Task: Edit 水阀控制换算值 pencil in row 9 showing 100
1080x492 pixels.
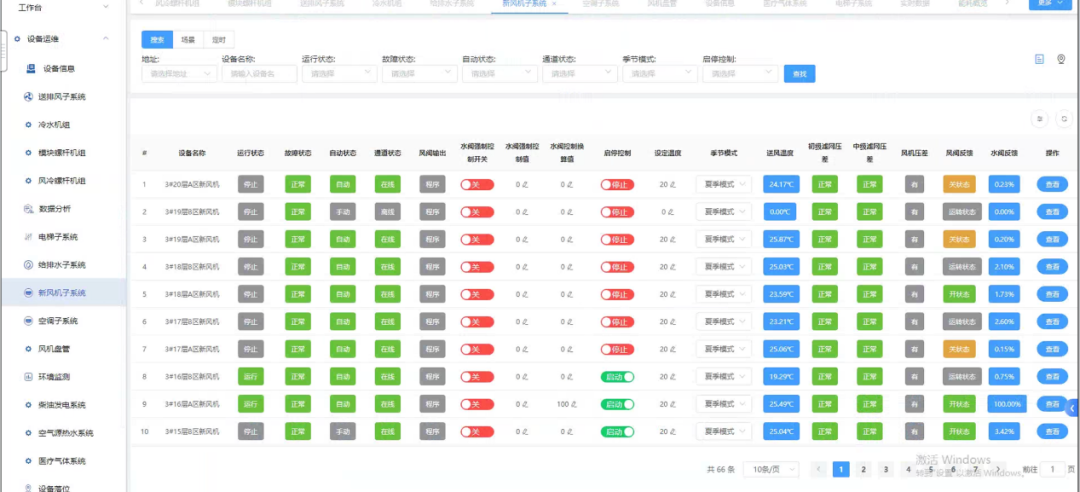Action: (573, 404)
